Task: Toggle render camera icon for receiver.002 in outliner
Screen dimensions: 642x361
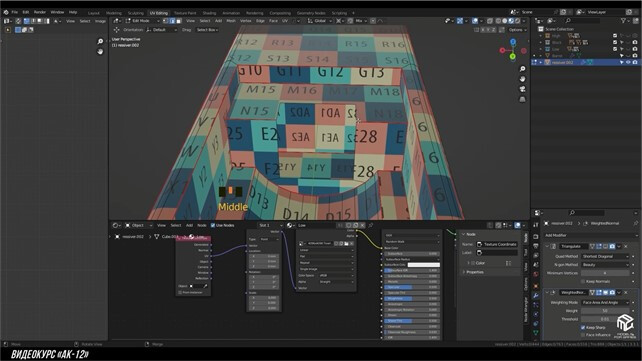Action: (635, 62)
